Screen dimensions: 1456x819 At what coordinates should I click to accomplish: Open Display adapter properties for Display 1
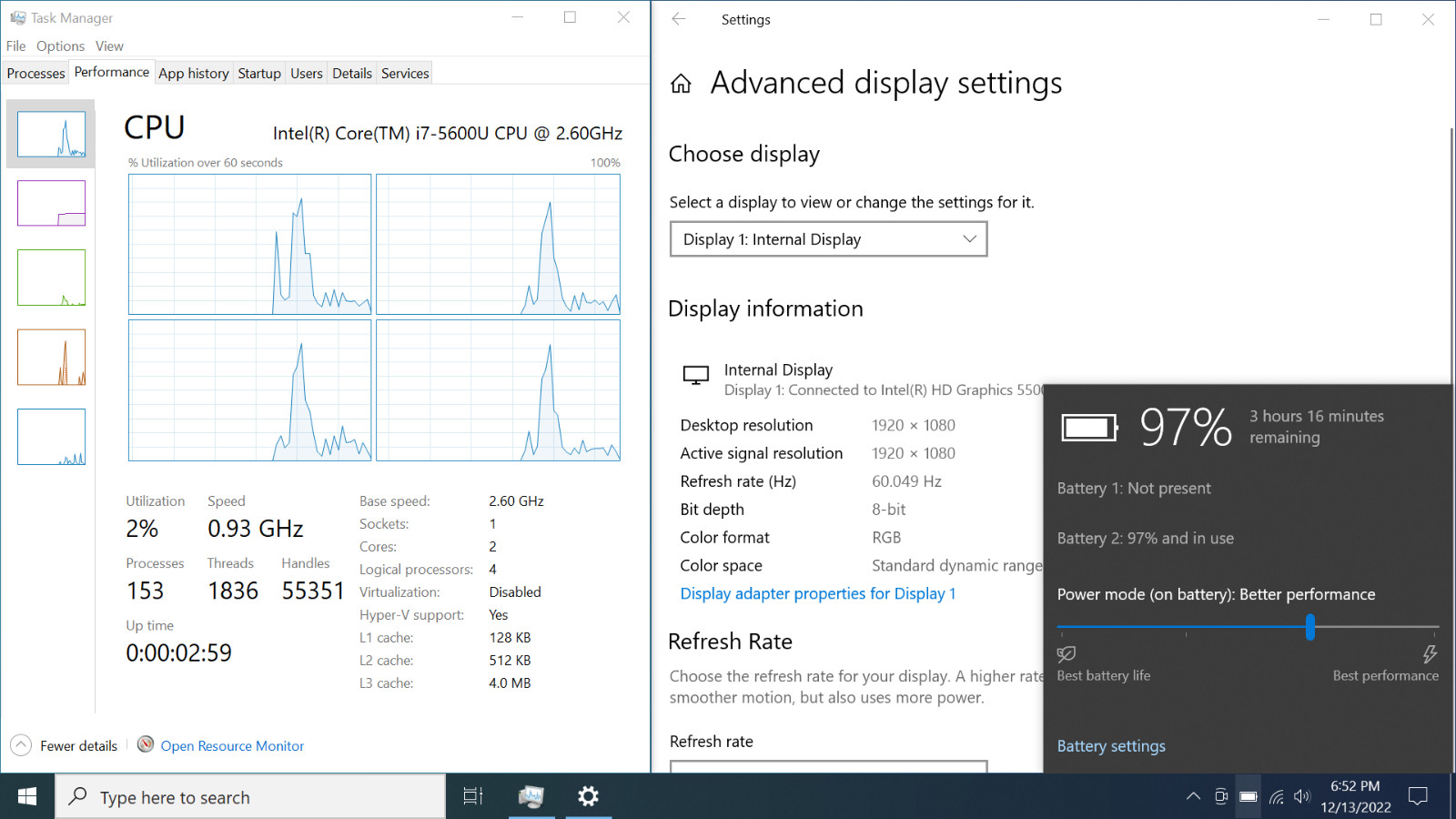818,593
